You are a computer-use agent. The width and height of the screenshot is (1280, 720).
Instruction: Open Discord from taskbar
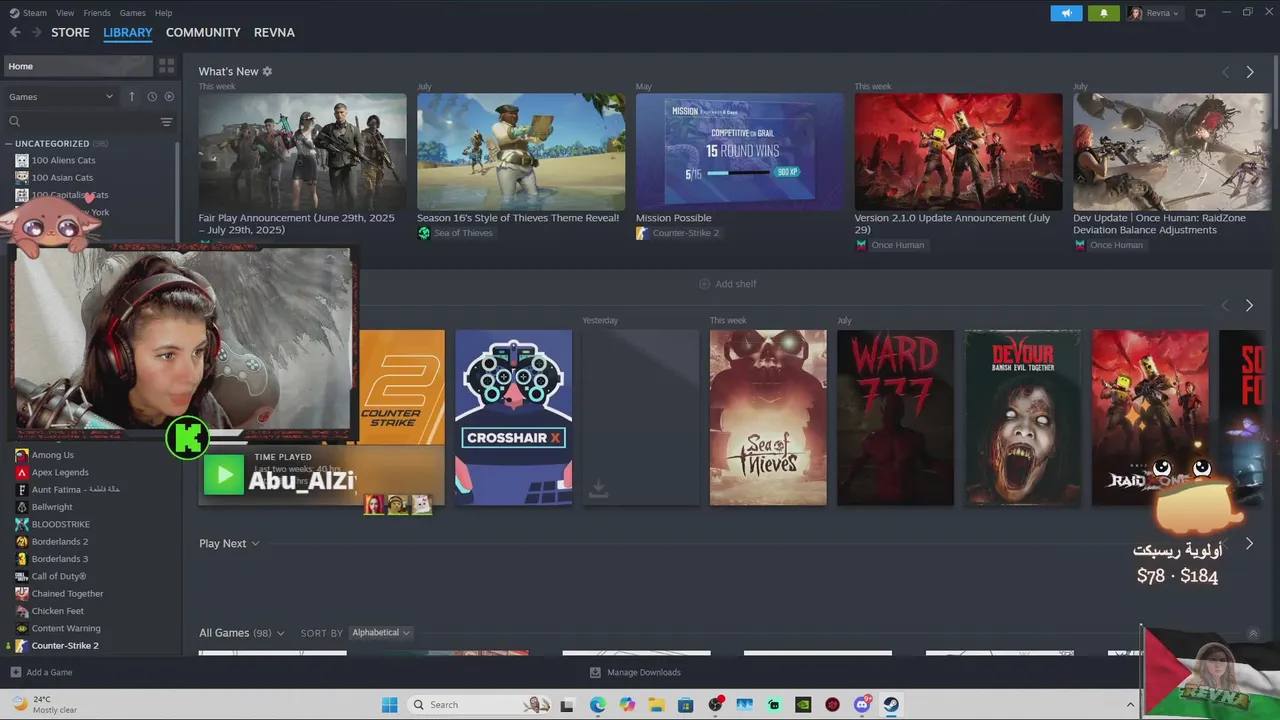point(862,705)
